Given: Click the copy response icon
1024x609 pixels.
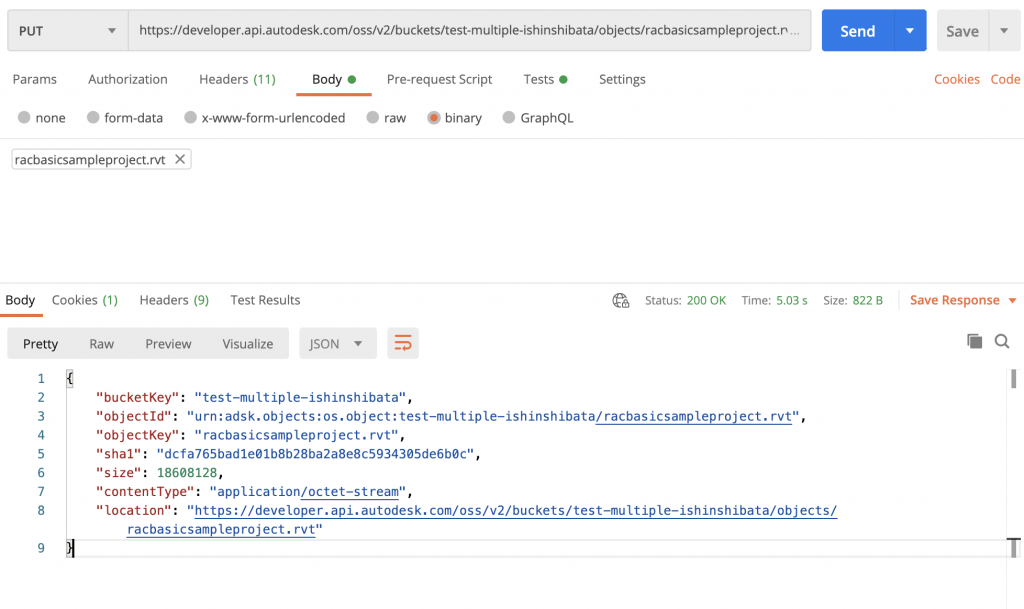Looking at the screenshot, I should point(974,342).
